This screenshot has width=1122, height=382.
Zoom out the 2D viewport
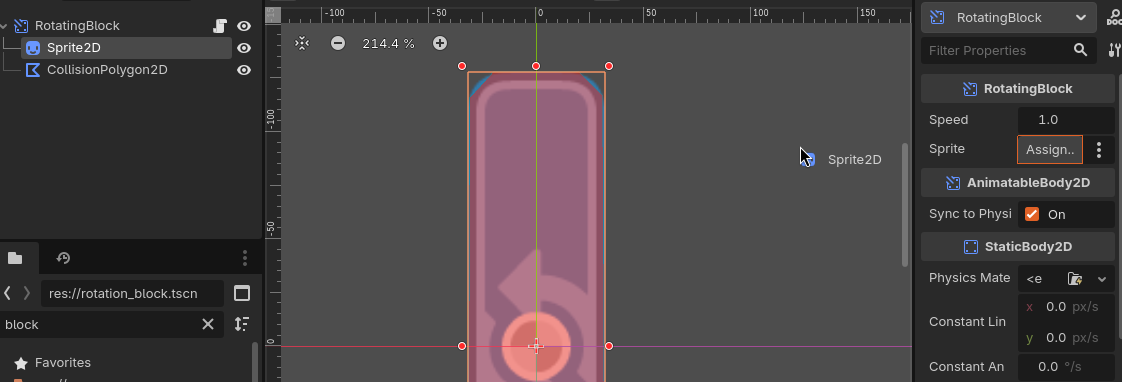click(338, 43)
